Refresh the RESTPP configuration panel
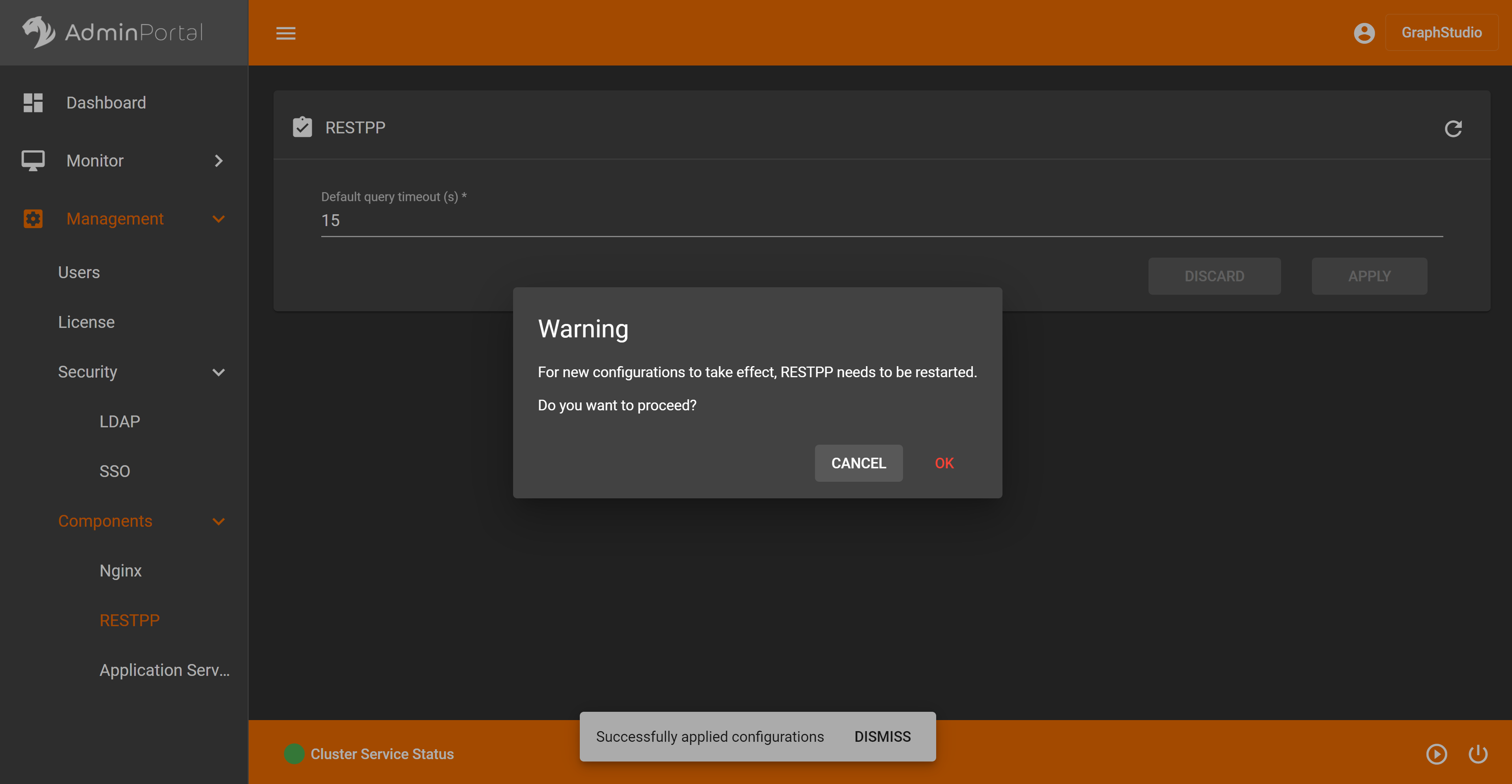Viewport: 1512px width, 784px height. (1453, 129)
